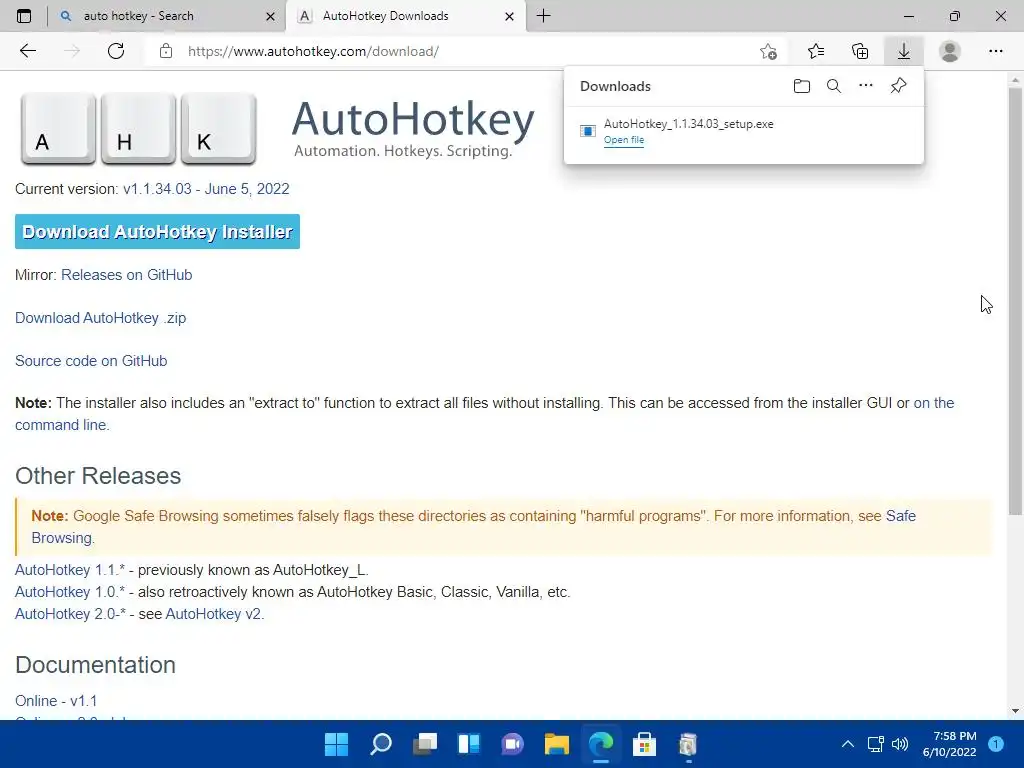Click the AutoHotkey AHK keys logo
This screenshot has height=768, width=1024.
pyautogui.click(x=138, y=128)
